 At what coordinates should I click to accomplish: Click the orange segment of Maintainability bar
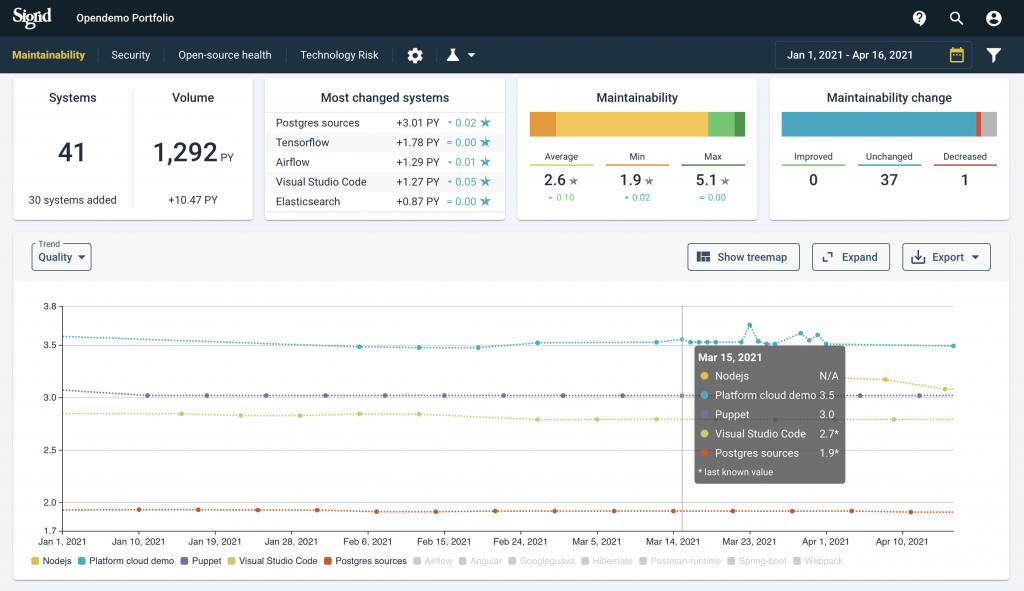pos(543,124)
